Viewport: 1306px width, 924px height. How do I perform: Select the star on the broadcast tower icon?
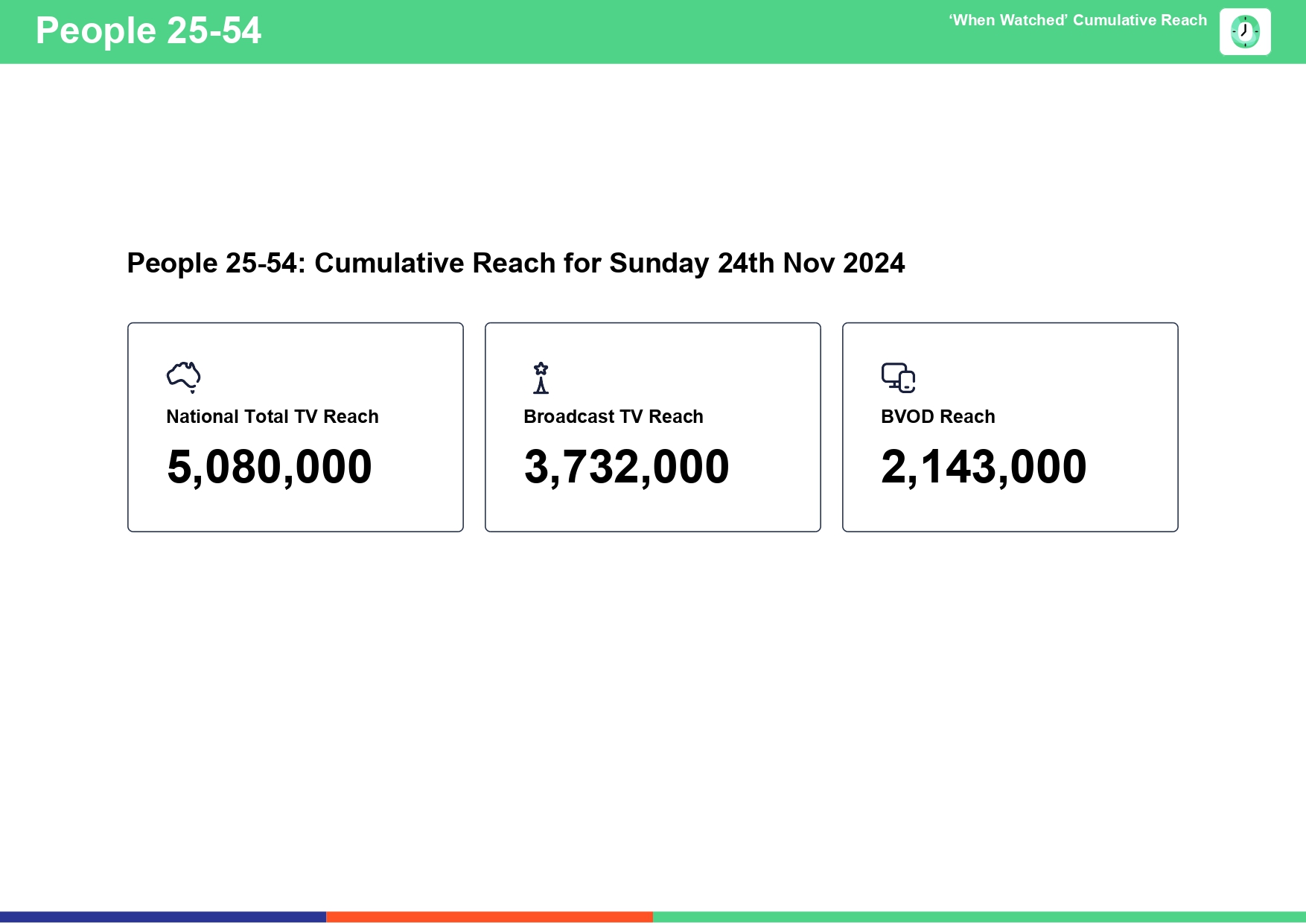tap(540, 367)
